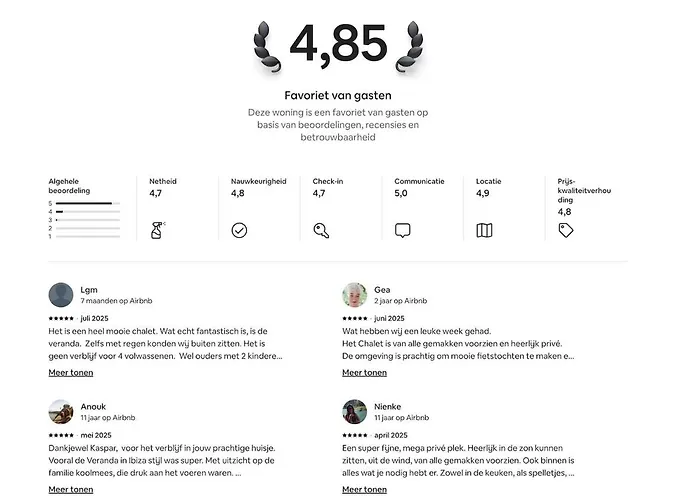Click the 4,85 overall rating score
700x500 pixels.
click(337, 44)
